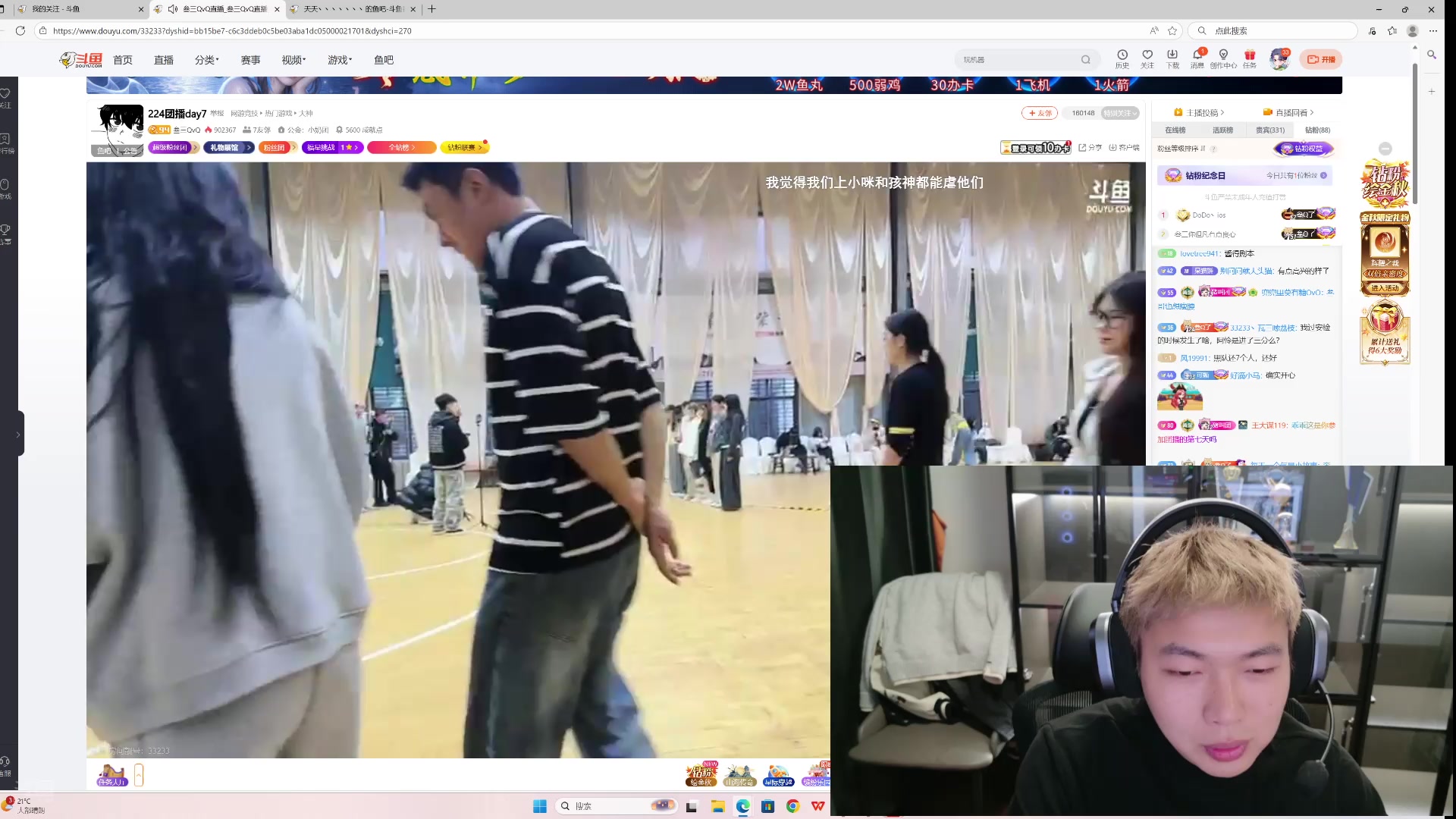This screenshot has height=819, width=1456.
Task: Click the 关注 heart icon in header
Action: click(x=1147, y=55)
